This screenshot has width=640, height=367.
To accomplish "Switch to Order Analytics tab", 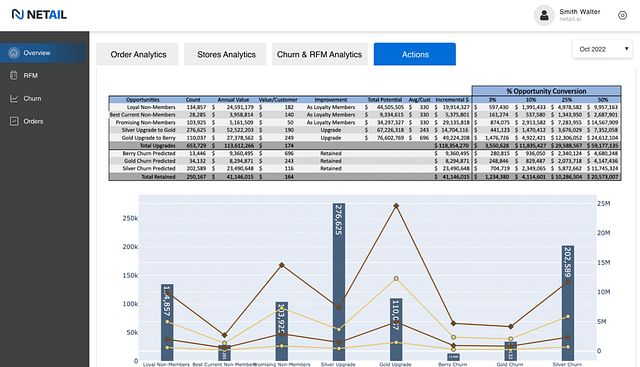I will 138,54.
